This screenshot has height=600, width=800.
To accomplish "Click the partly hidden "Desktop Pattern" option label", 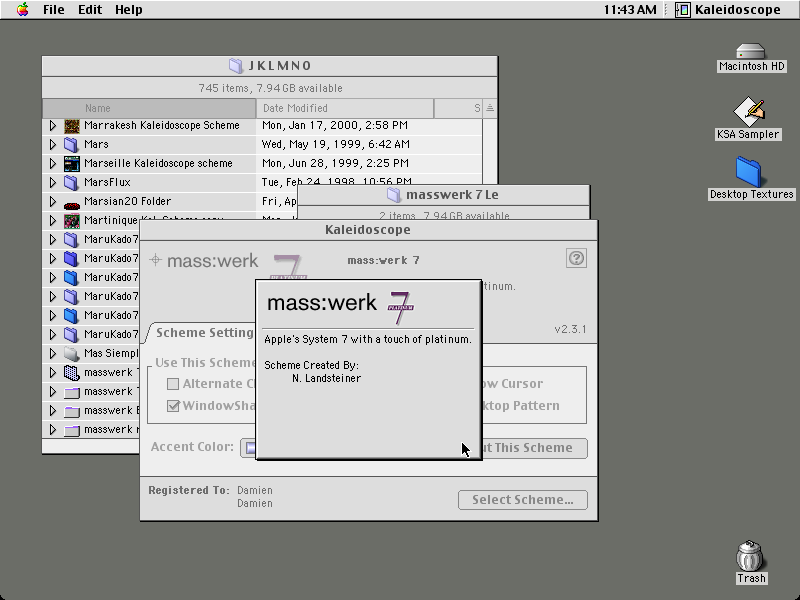I will [x=520, y=406].
